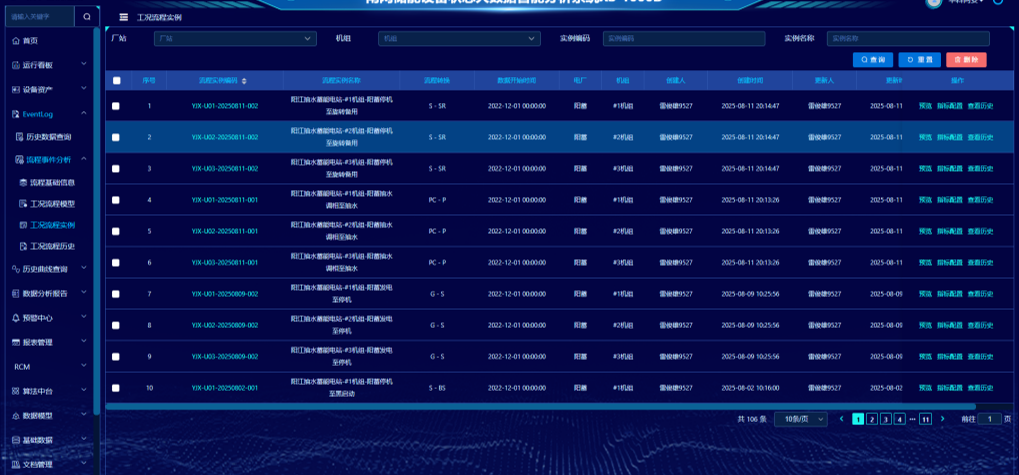Click the 数据分析报告 sidebar icon
Image resolution: width=1019 pixels, height=475 pixels.
coord(16,294)
